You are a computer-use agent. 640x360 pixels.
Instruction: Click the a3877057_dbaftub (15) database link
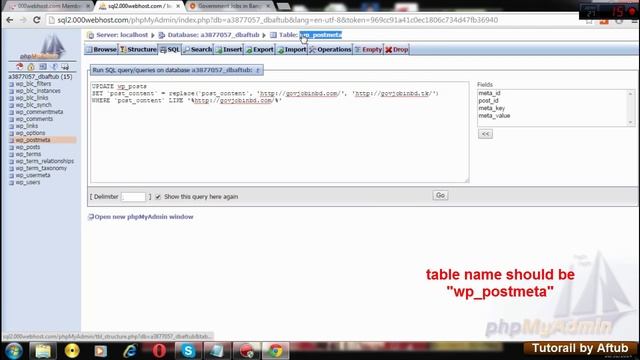tap(40, 77)
